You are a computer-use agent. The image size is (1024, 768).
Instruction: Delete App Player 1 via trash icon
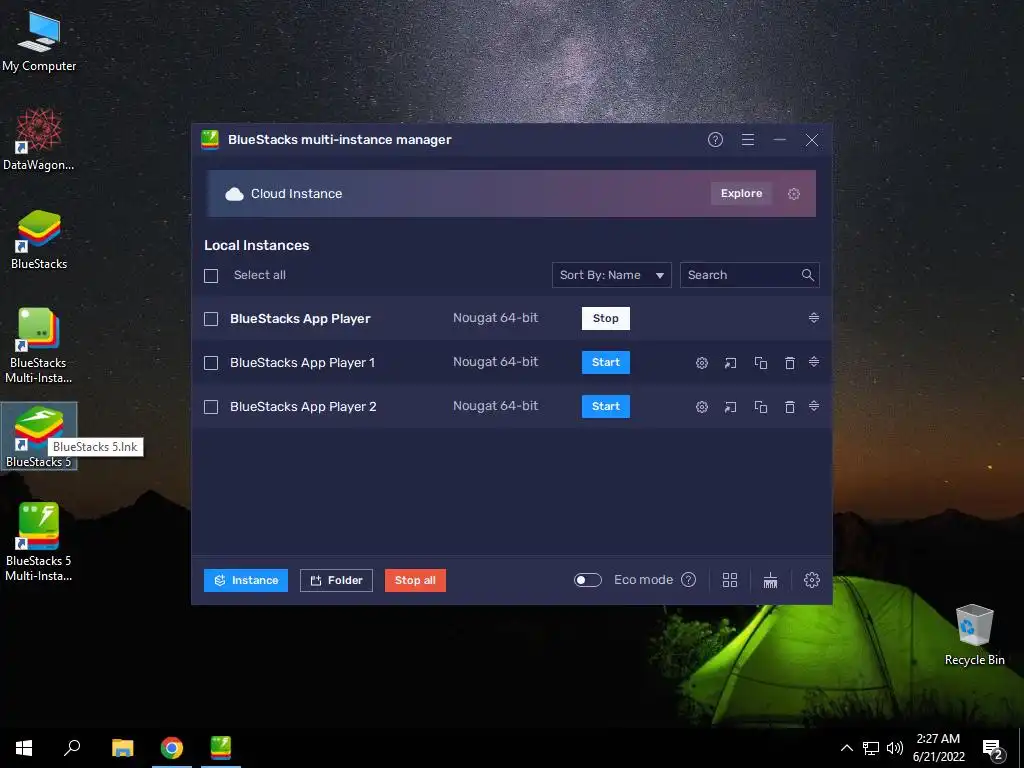tap(790, 363)
